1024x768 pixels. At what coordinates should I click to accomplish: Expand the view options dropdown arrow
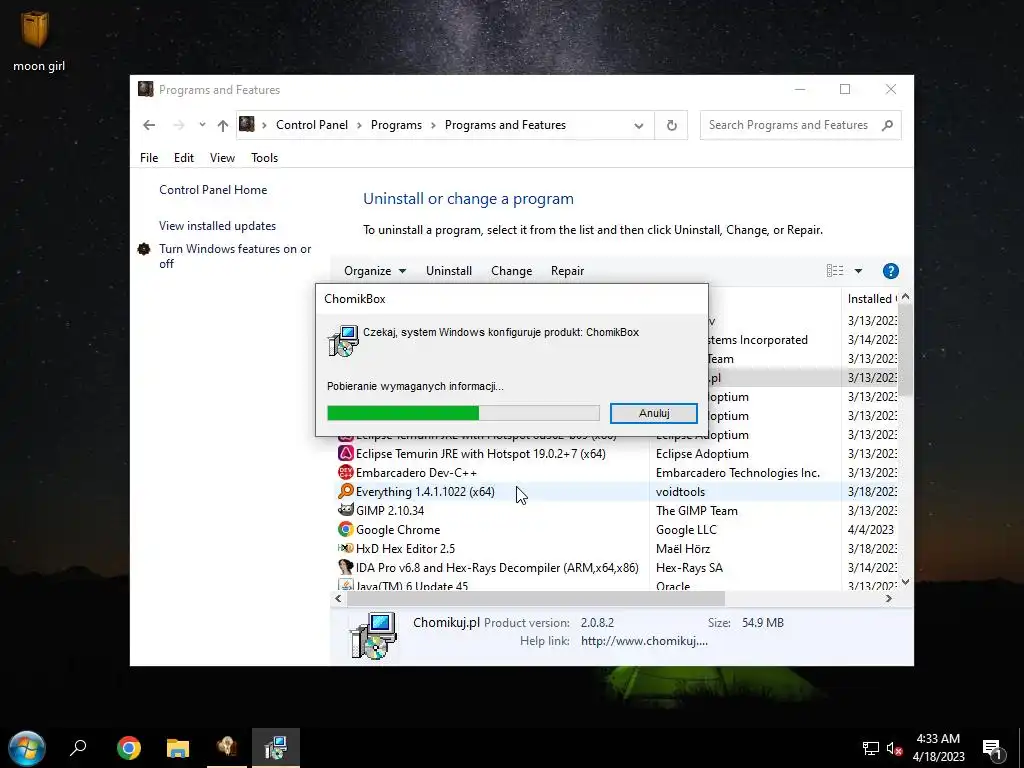click(858, 271)
